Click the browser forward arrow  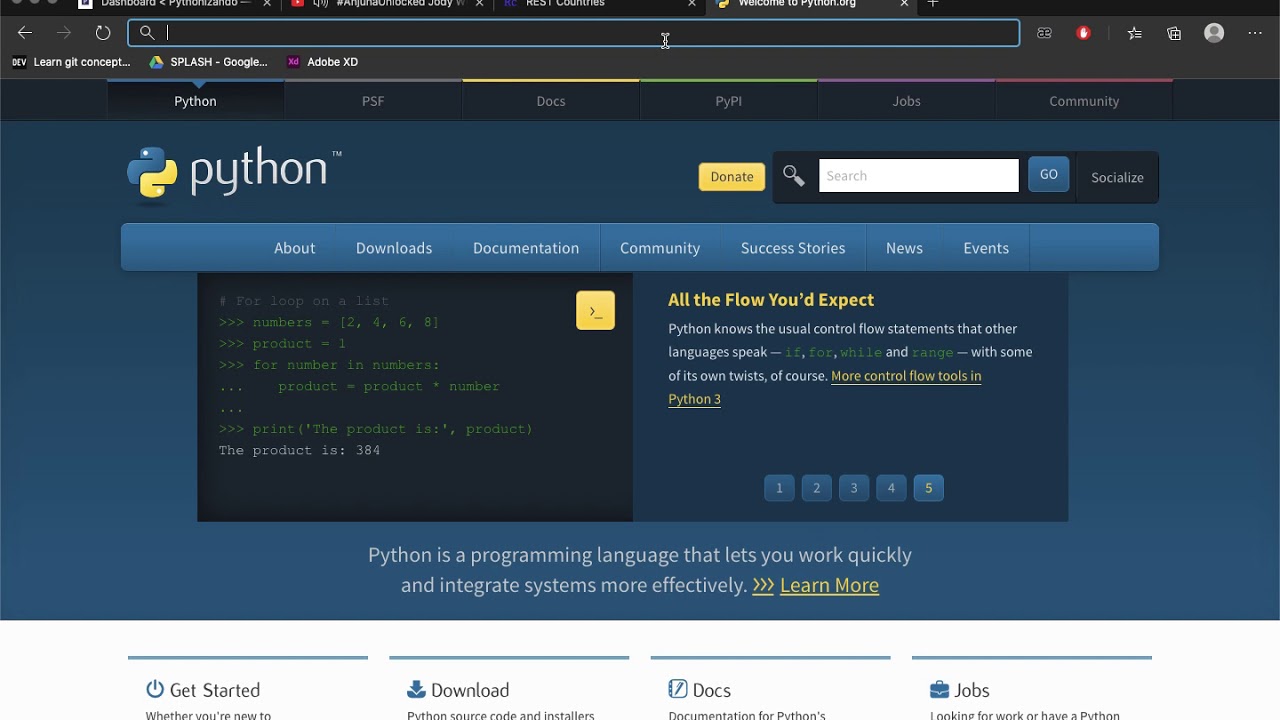(64, 33)
